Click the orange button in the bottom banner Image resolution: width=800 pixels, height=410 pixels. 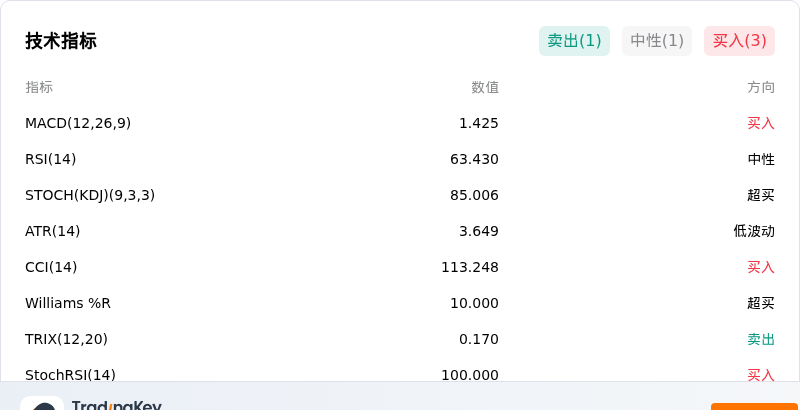click(755, 406)
